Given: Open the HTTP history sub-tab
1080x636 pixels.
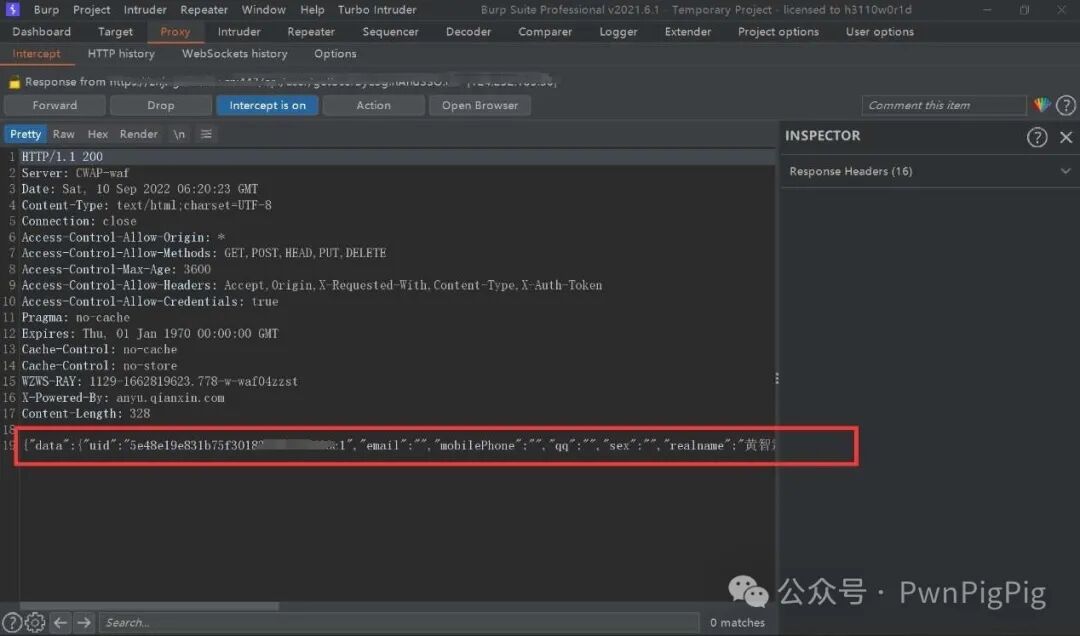Looking at the screenshot, I should click(x=121, y=54).
